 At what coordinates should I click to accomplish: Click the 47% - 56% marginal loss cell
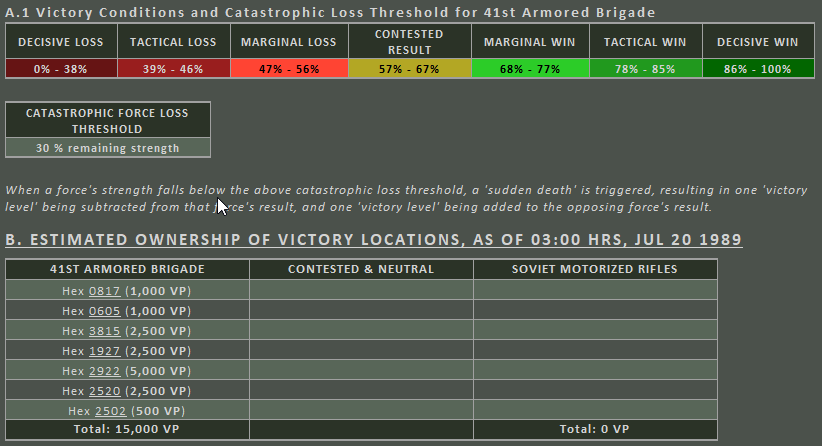click(x=289, y=69)
